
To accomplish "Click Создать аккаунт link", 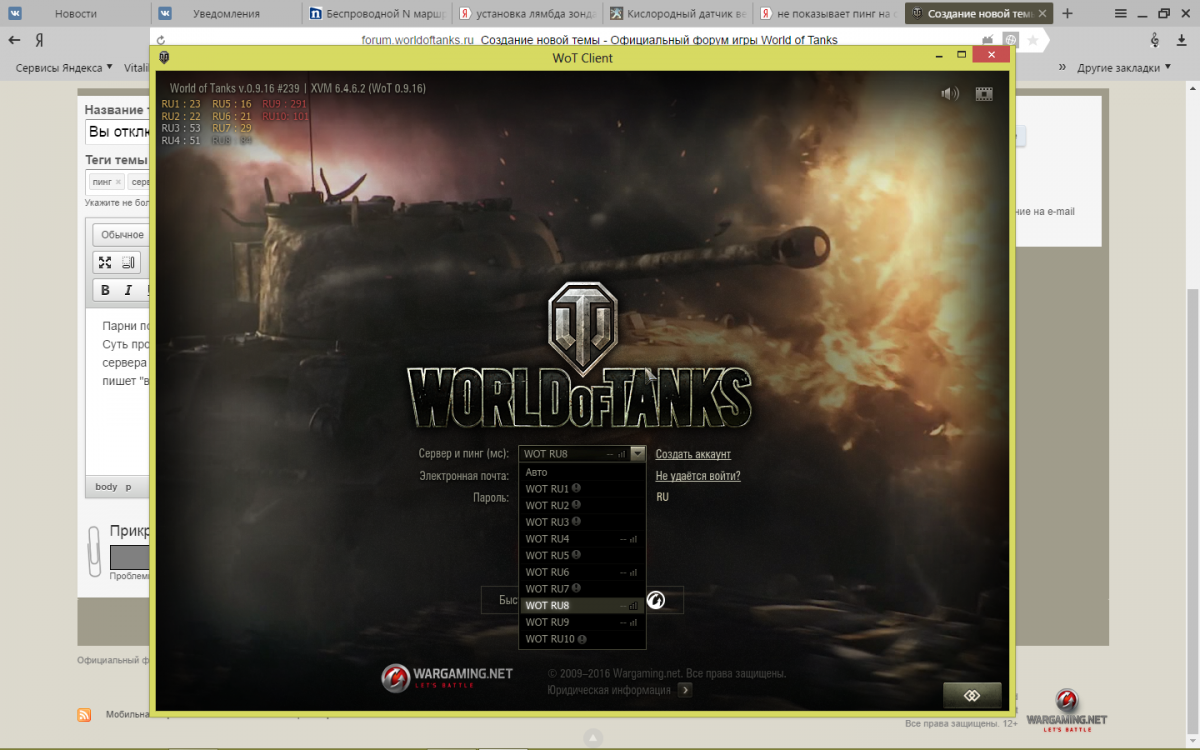I will [x=693, y=454].
